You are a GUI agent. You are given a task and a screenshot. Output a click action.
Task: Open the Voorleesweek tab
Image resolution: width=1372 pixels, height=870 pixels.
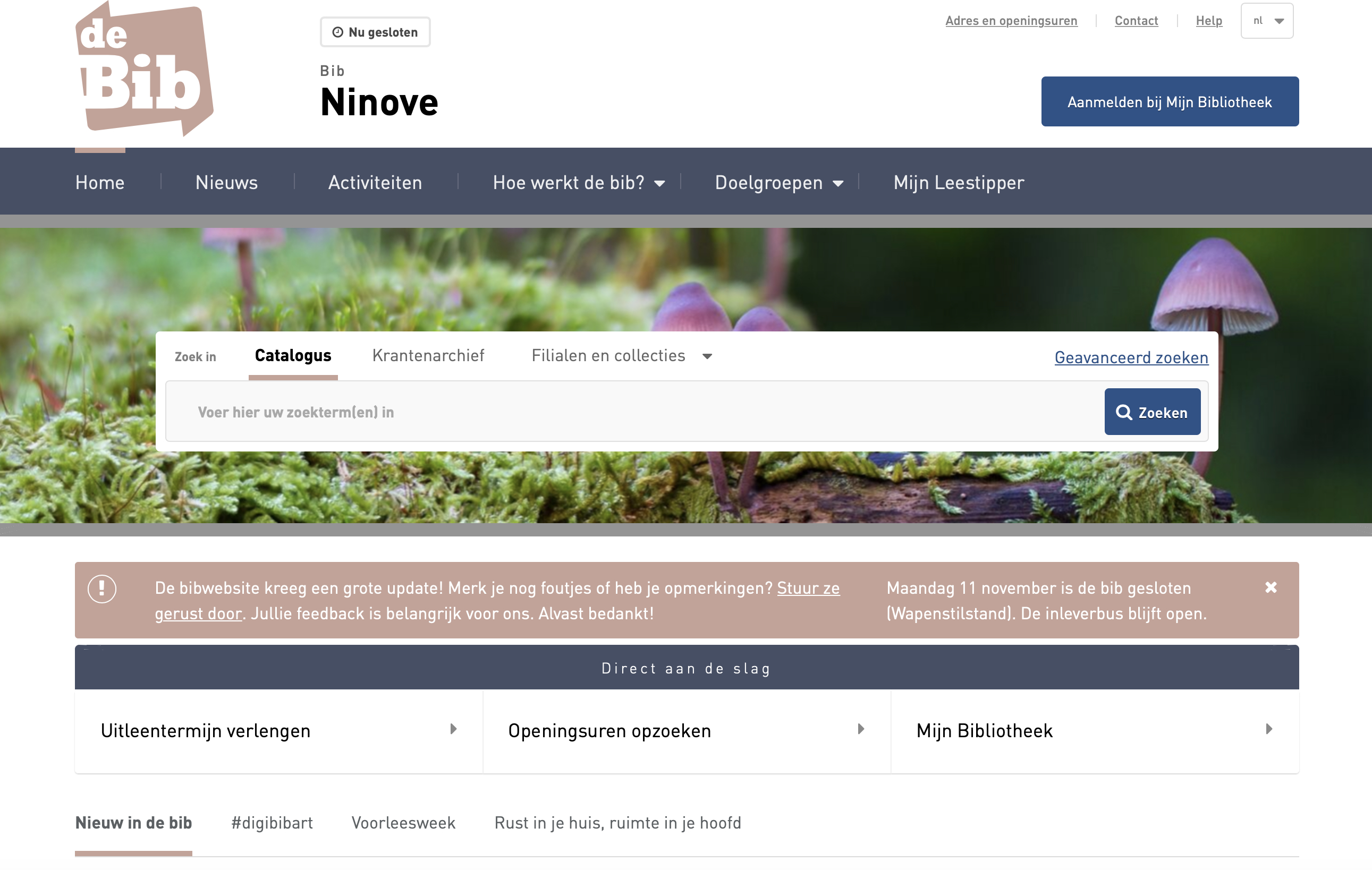tap(403, 823)
